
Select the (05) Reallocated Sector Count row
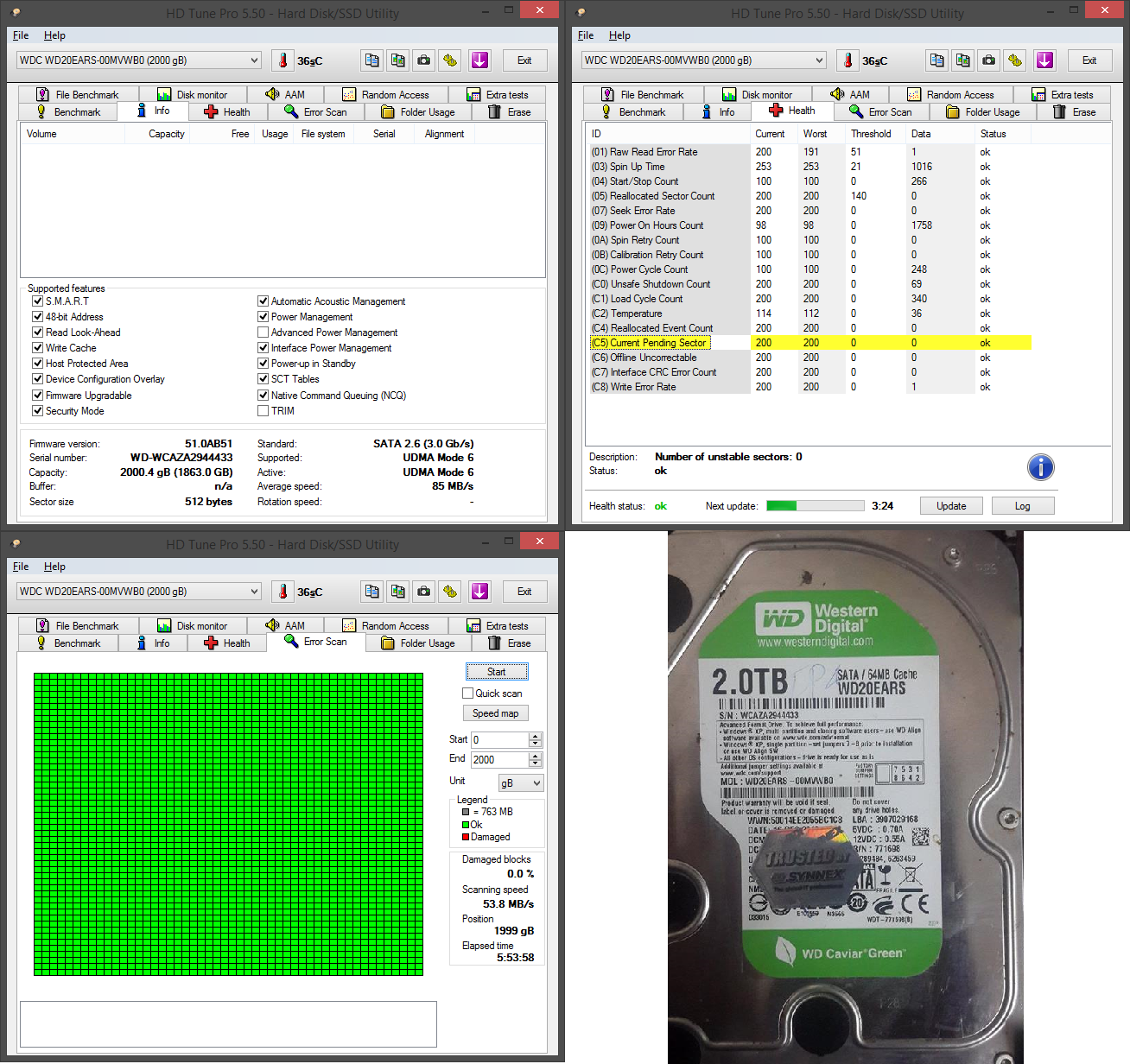pos(809,196)
